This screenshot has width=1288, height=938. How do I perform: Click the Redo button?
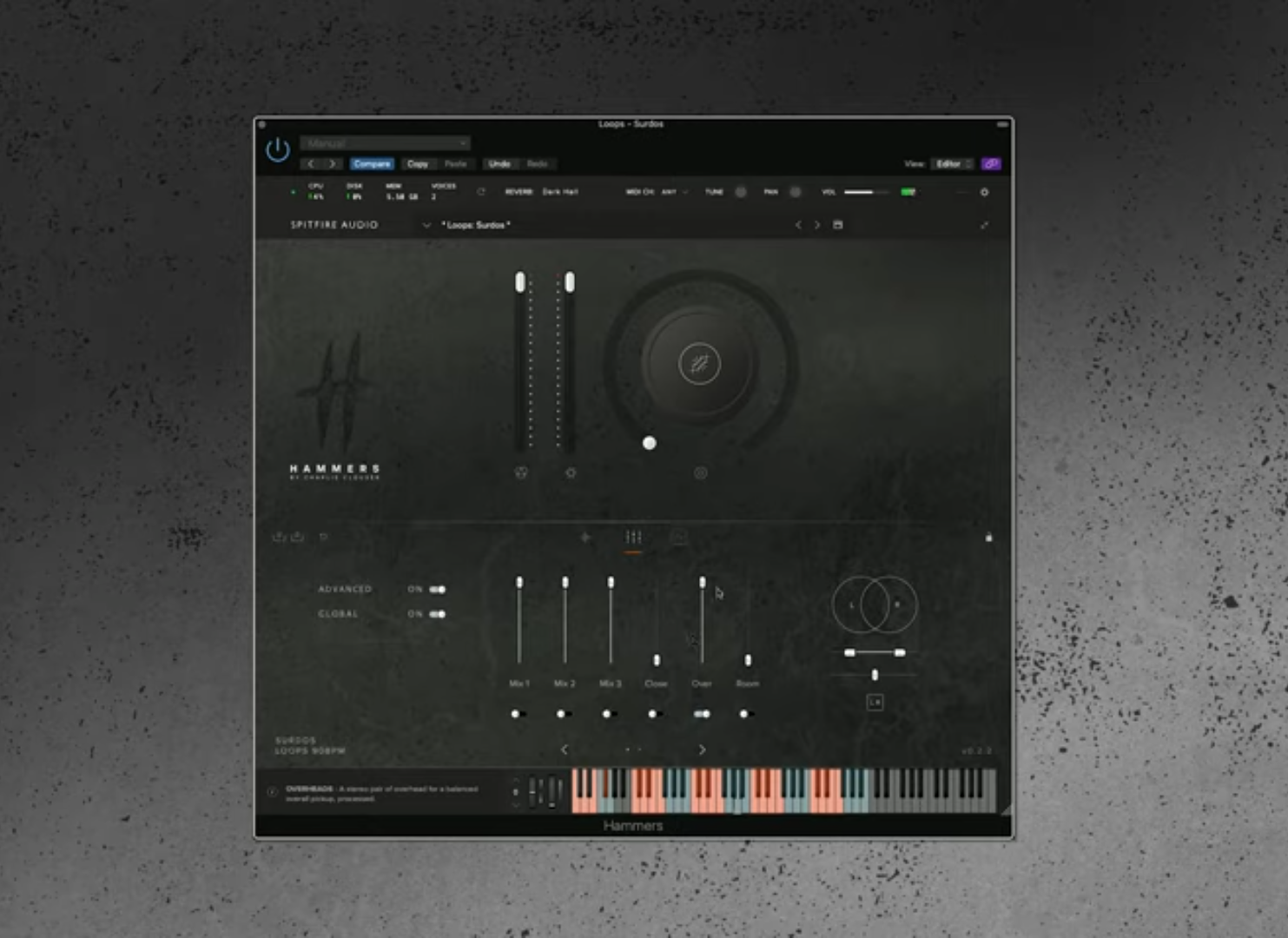tap(538, 163)
